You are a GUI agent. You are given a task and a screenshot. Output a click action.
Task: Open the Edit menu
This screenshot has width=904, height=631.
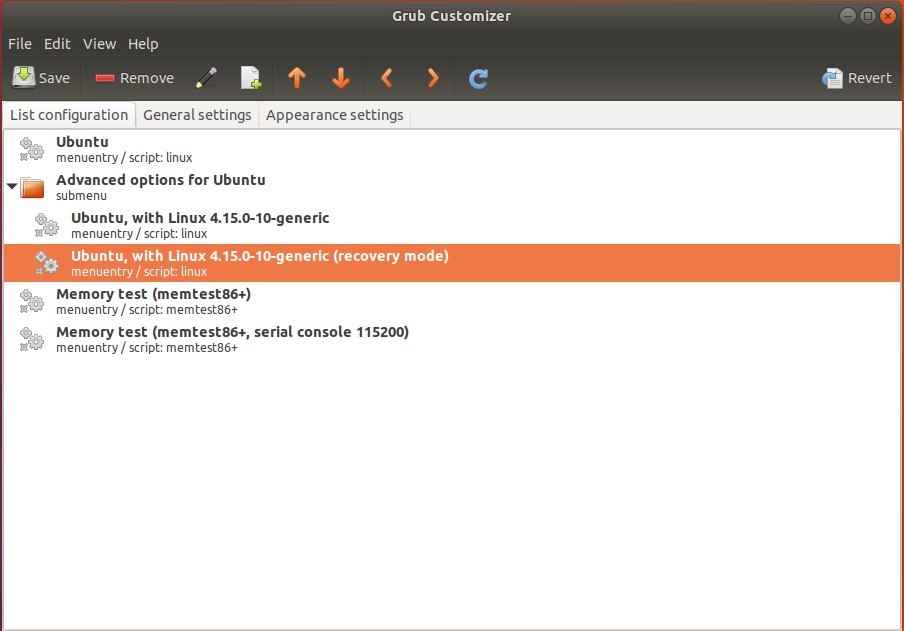coord(57,44)
